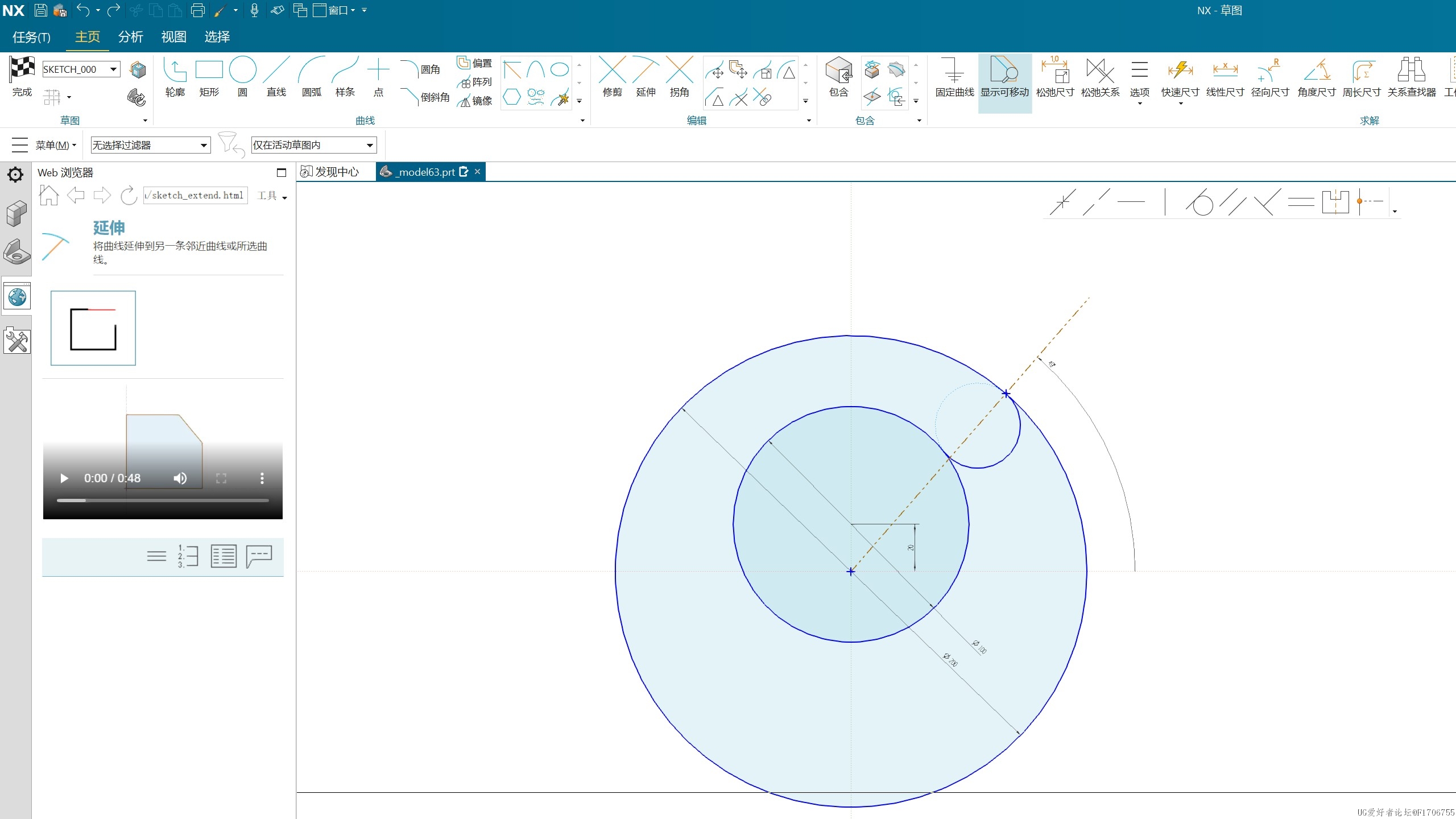Click the Offset (偏置) curve tool

475,63
